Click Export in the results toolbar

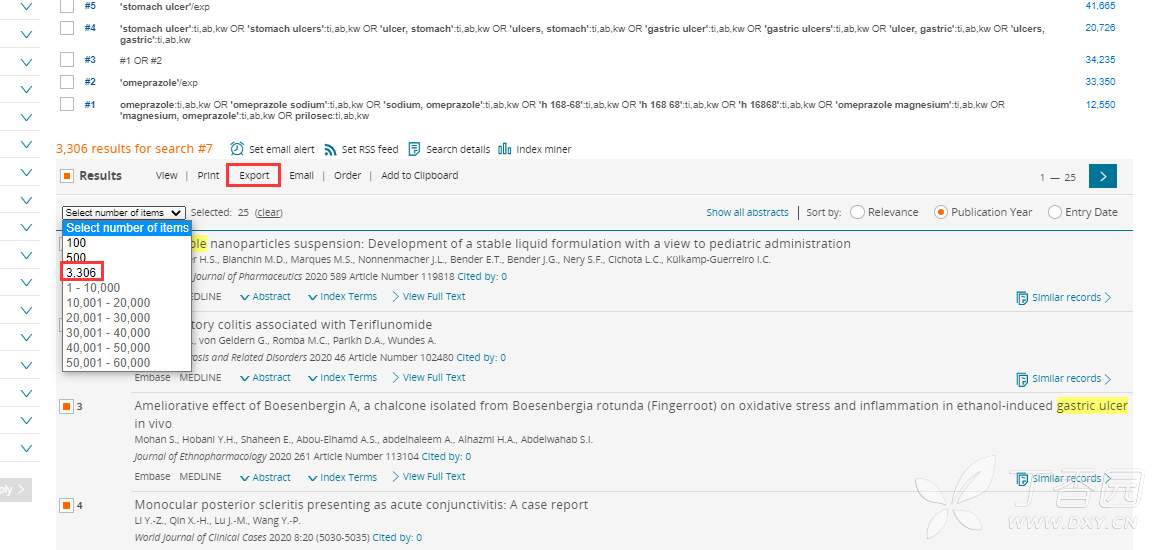(254, 175)
